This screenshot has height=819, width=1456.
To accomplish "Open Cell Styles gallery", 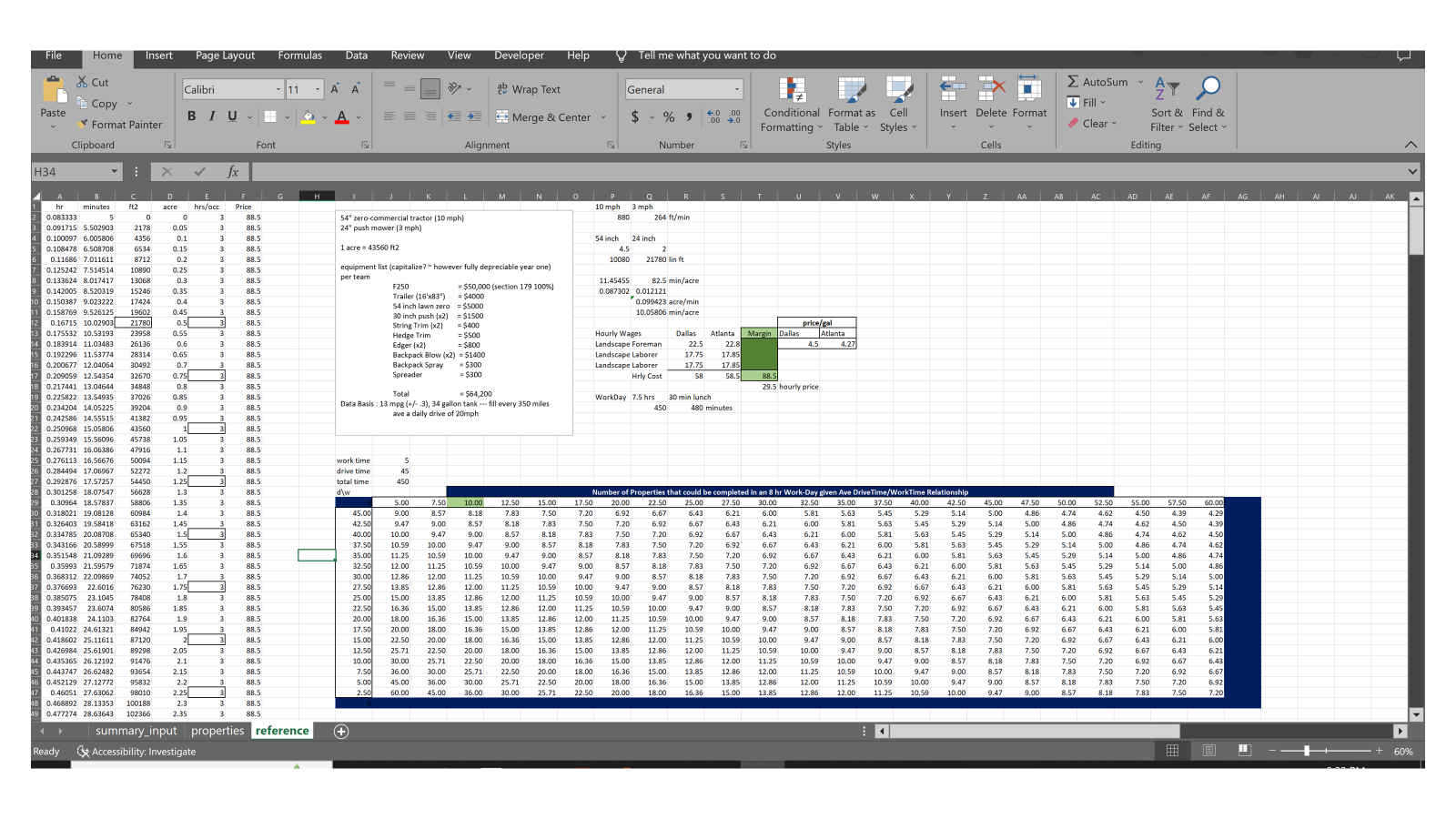I will pyautogui.click(x=898, y=105).
